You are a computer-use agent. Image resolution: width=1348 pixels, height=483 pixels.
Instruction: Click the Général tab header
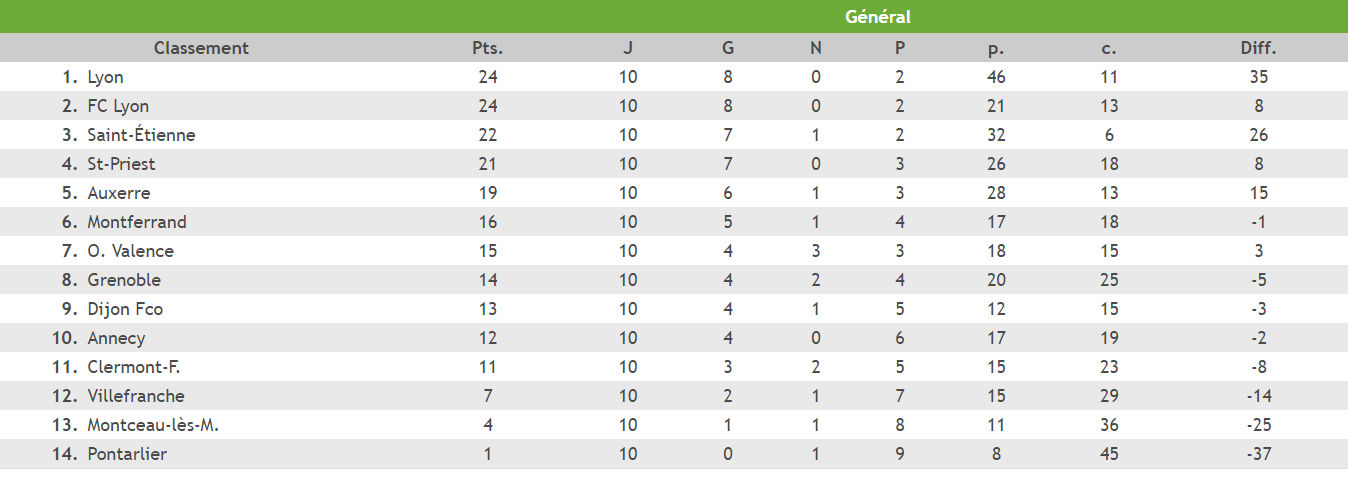coord(877,17)
